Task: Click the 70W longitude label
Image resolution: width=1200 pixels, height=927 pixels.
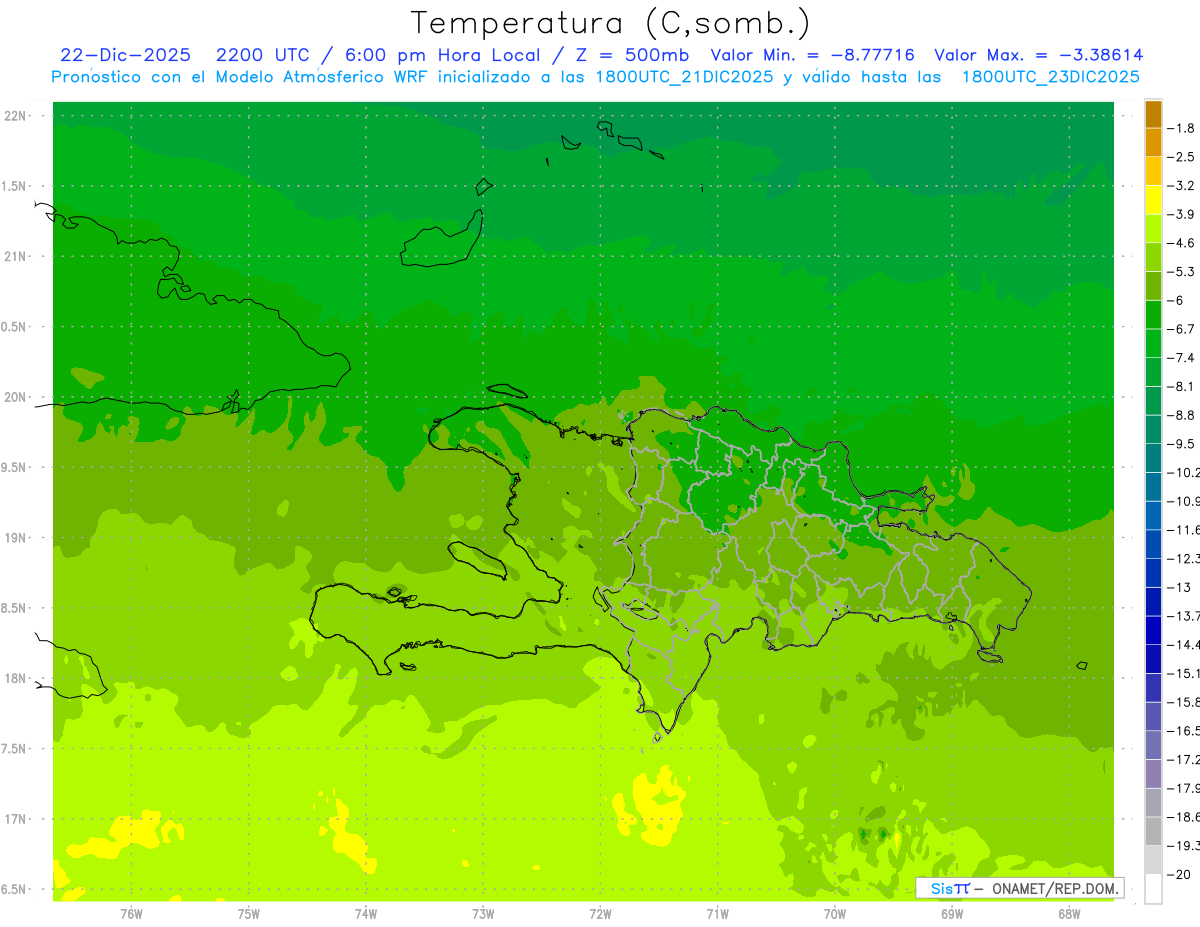Action: point(835,913)
